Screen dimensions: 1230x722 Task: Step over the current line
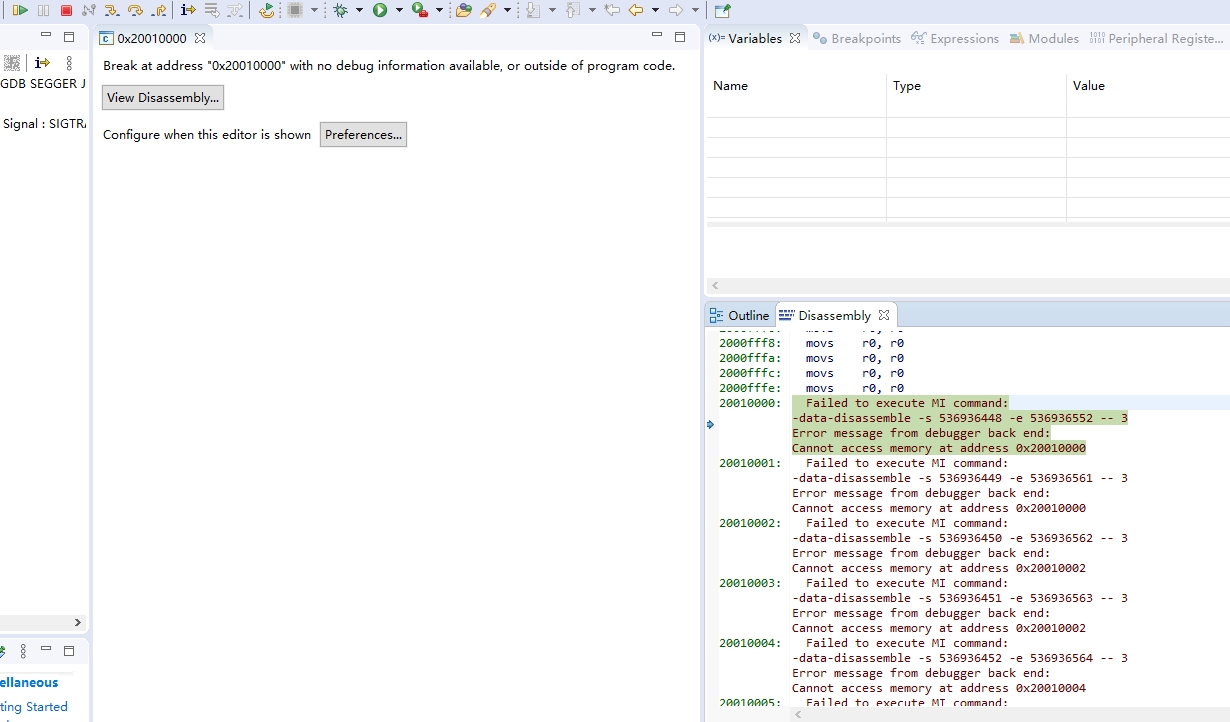137,10
